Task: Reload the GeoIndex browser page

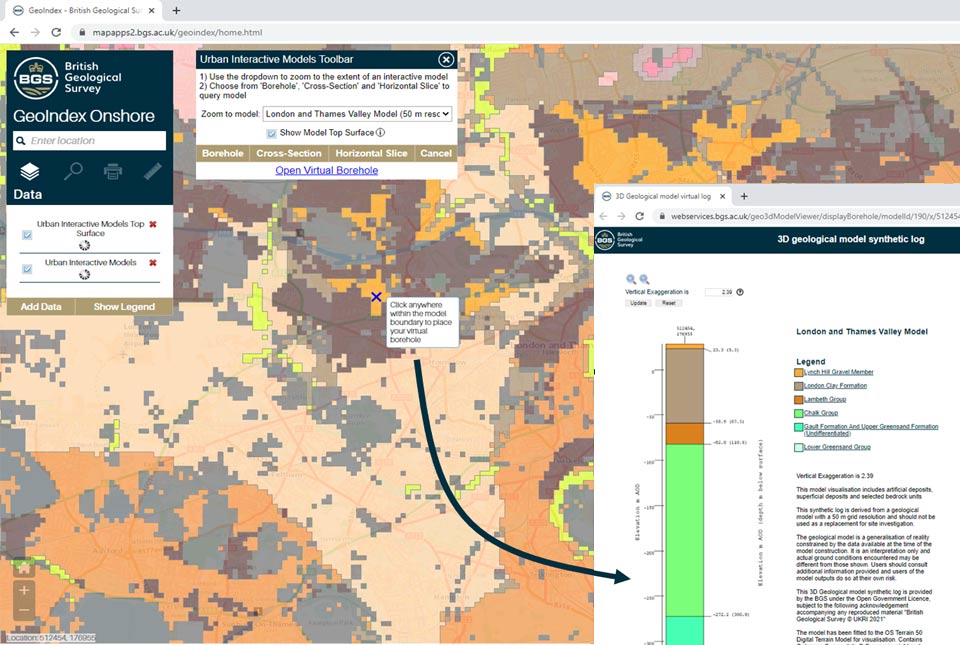Action: pyautogui.click(x=56, y=32)
